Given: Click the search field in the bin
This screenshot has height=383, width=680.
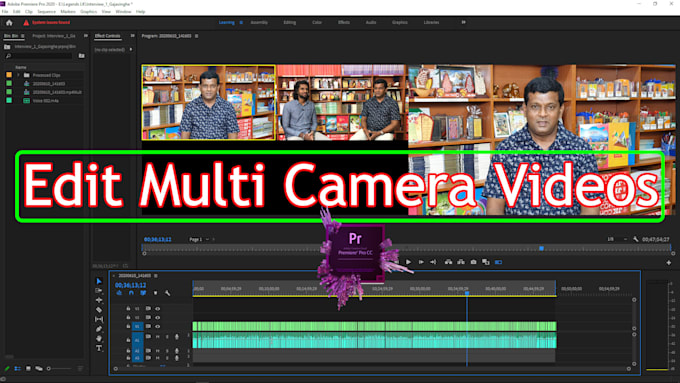Looking at the screenshot, I should (x=39, y=56).
